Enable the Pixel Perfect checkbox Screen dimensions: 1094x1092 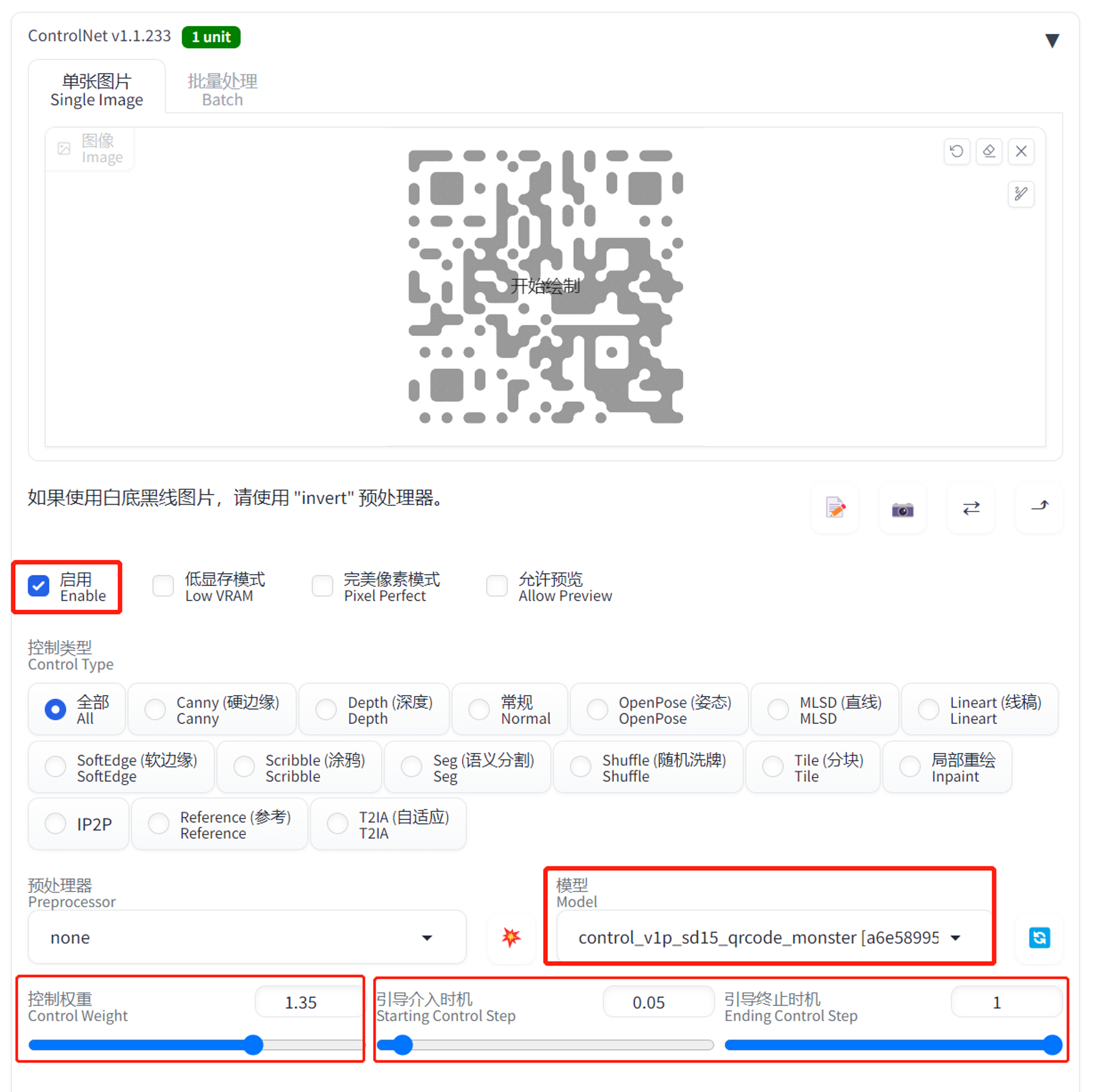pyautogui.click(x=322, y=585)
